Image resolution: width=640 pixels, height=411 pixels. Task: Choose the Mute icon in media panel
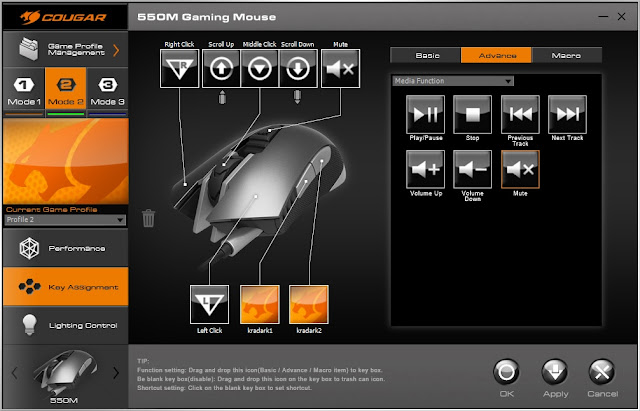click(520, 169)
